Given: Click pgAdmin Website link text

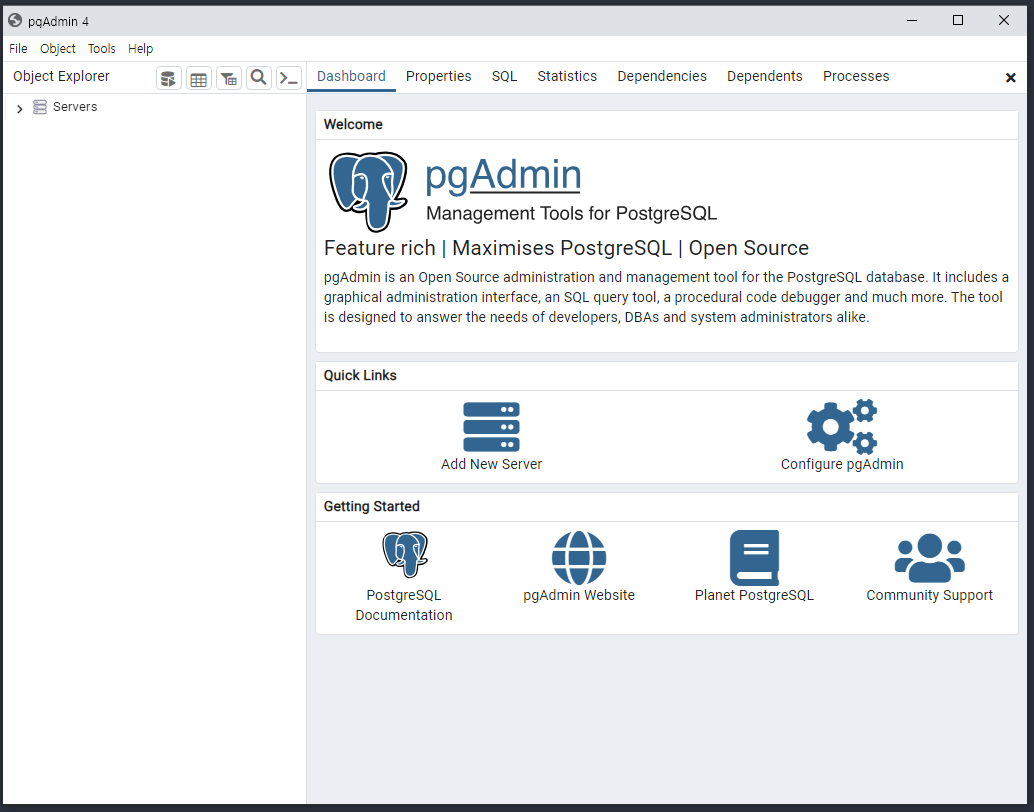Looking at the screenshot, I should (579, 595).
